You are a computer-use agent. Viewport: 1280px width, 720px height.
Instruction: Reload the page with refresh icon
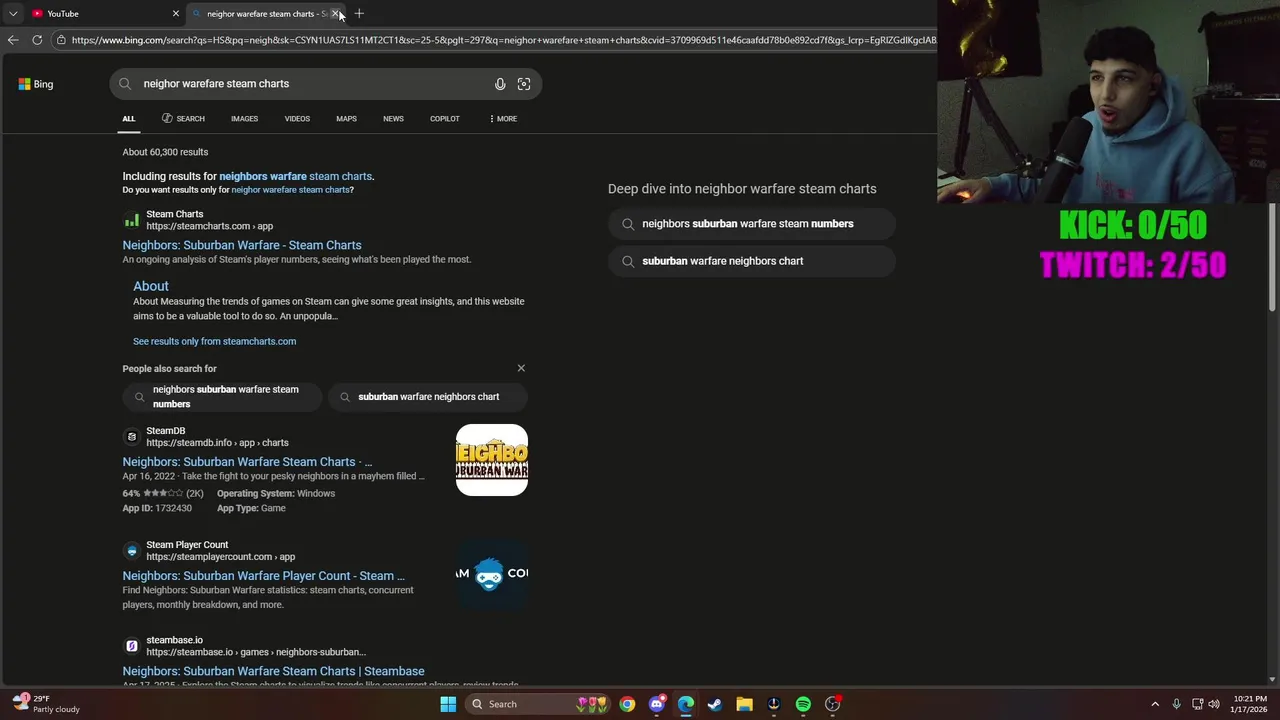[37, 40]
